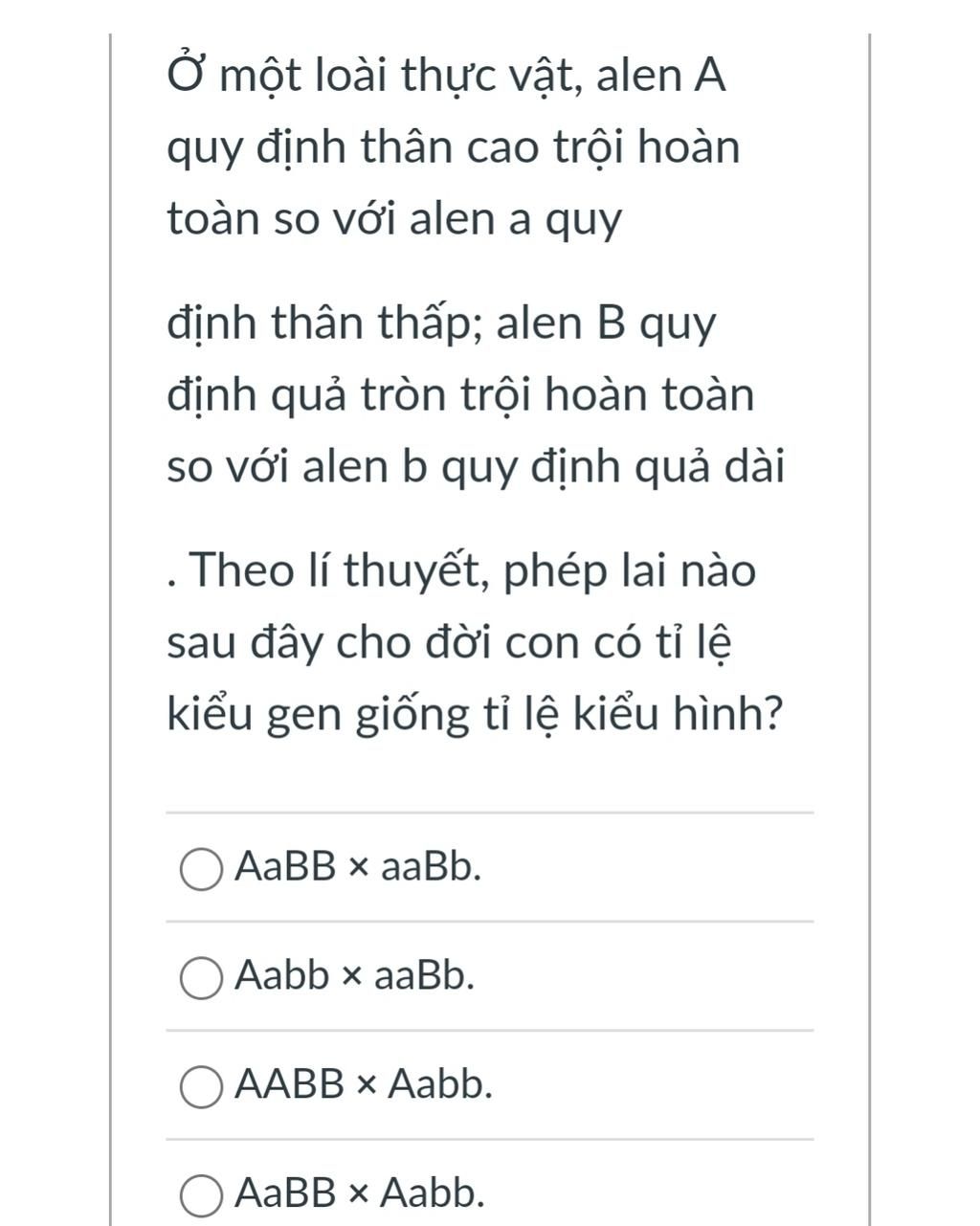Click the line 'Ở một loài thực vật, alen A'
980x1226 pixels.
pyautogui.click(x=446, y=78)
